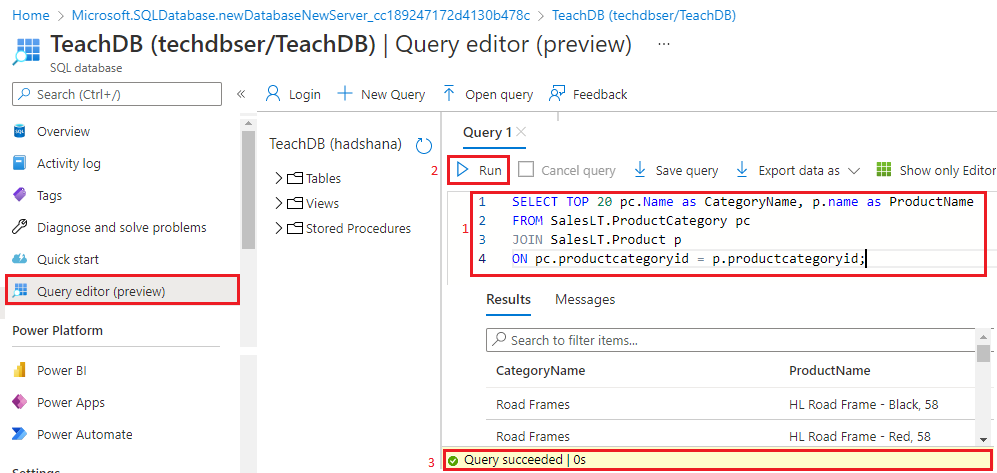
Task: Click the sidebar Search (Ctrl+/) box
Action: (x=117, y=94)
